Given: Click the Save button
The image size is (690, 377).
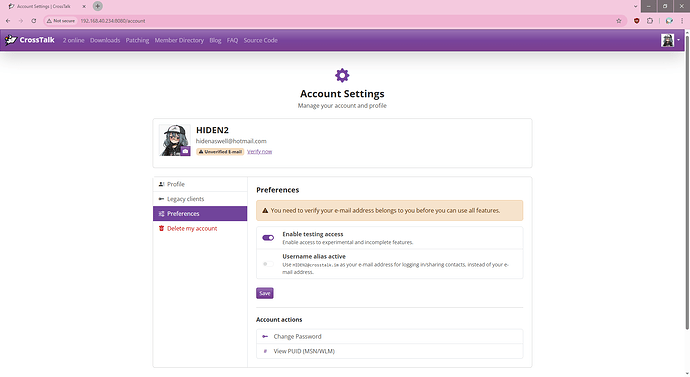Looking at the screenshot, I should tap(265, 293).
